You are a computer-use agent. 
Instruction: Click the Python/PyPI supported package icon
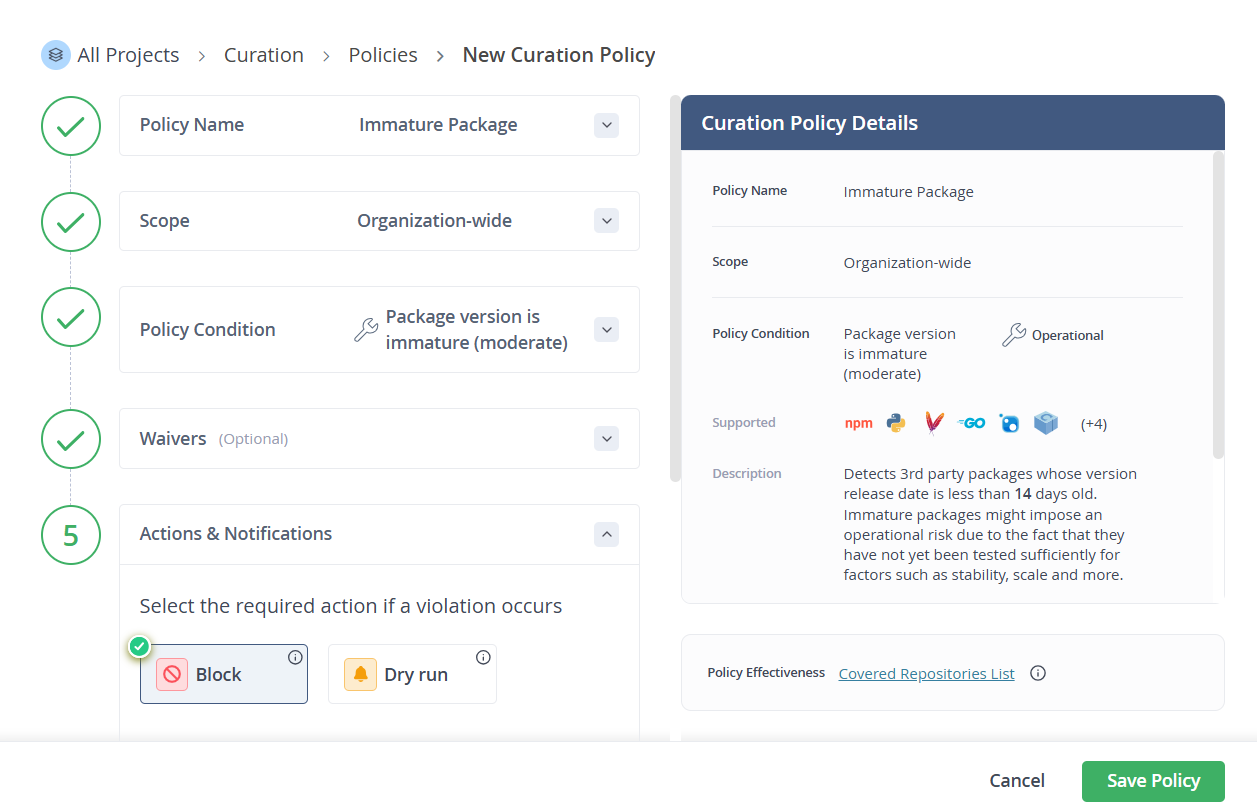[895, 423]
